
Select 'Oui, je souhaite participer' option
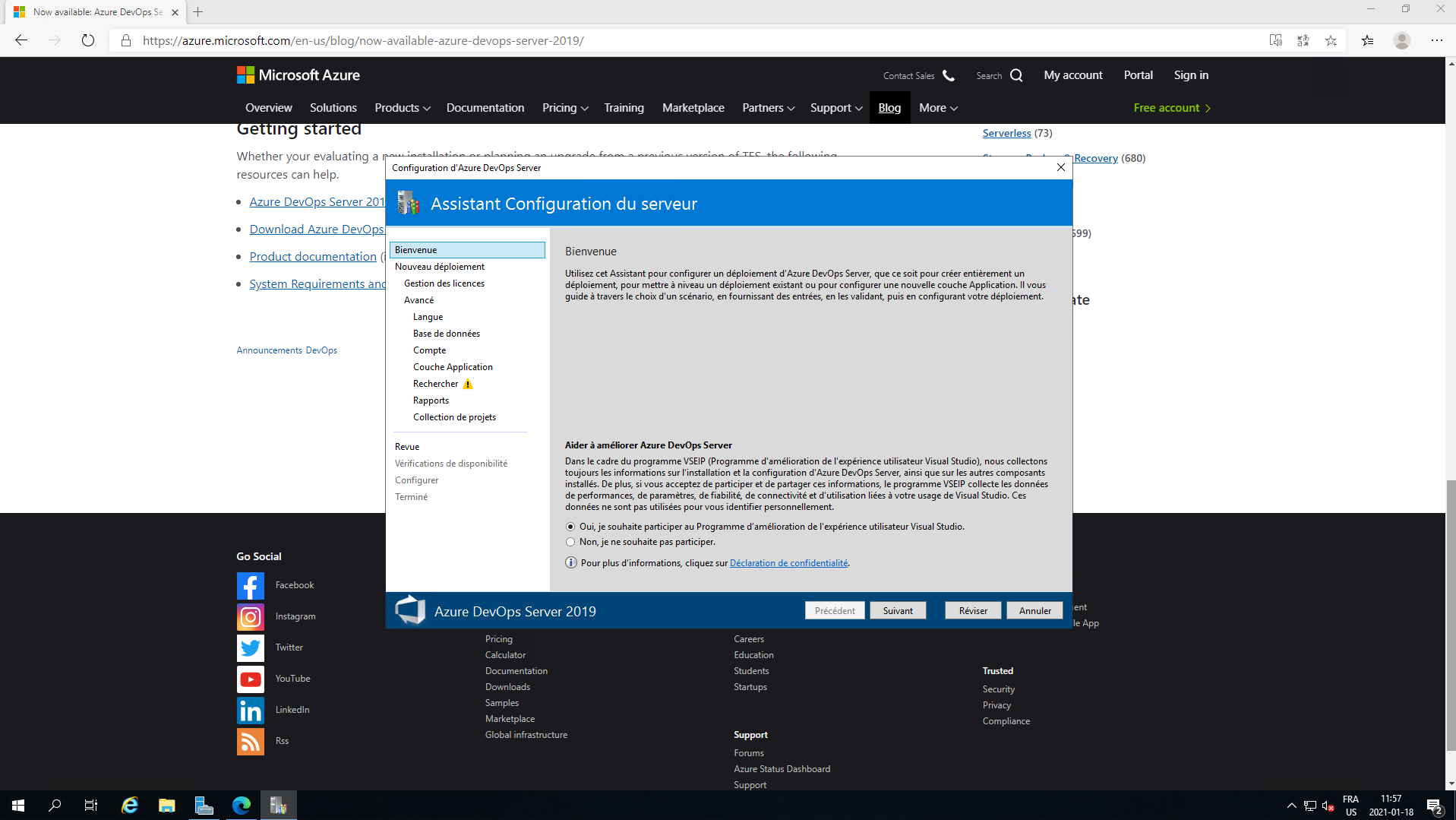(x=570, y=527)
